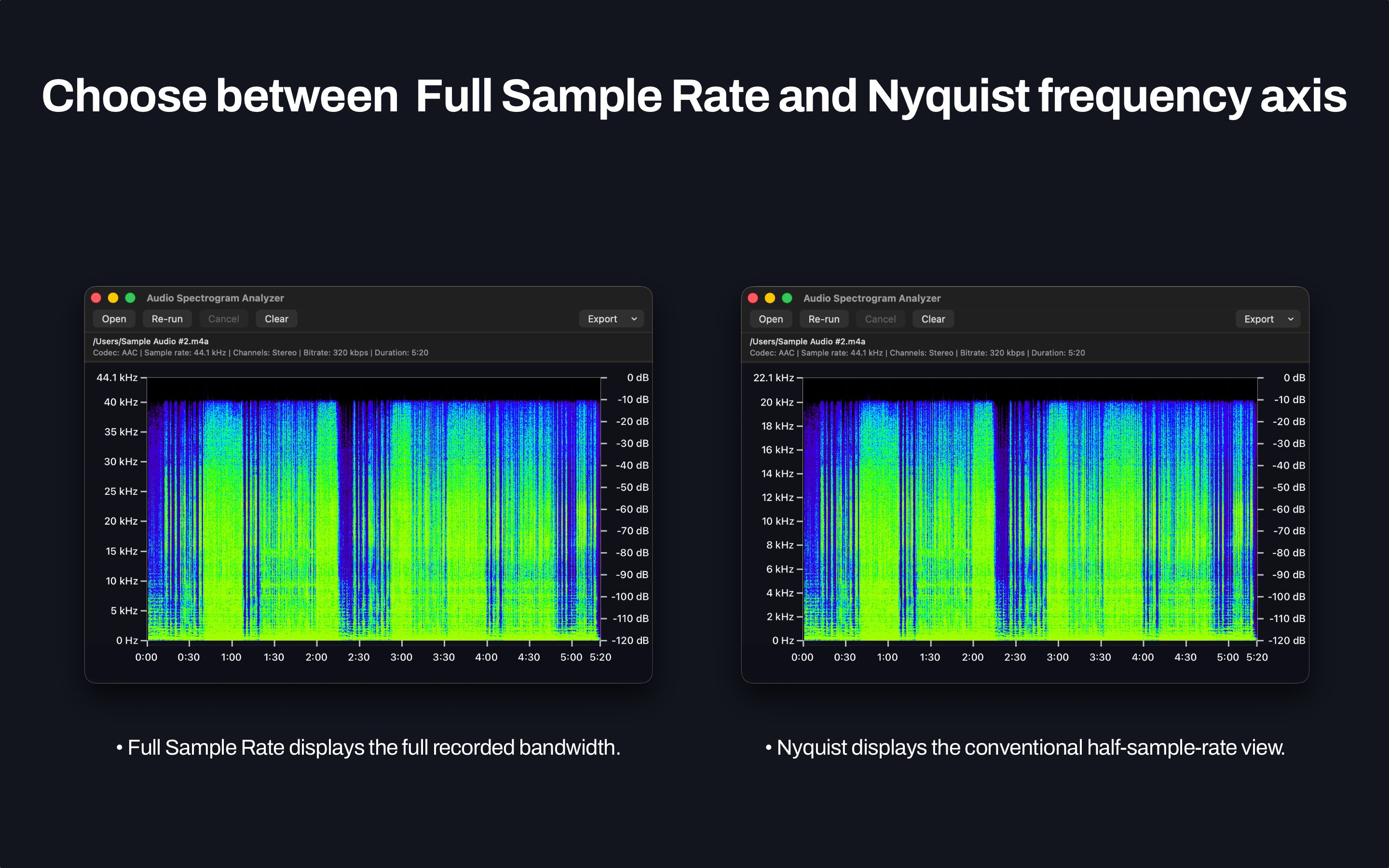Open the Export dropdown in right window
Image resolution: width=1389 pixels, height=868 pixels.
point(1268,319)
